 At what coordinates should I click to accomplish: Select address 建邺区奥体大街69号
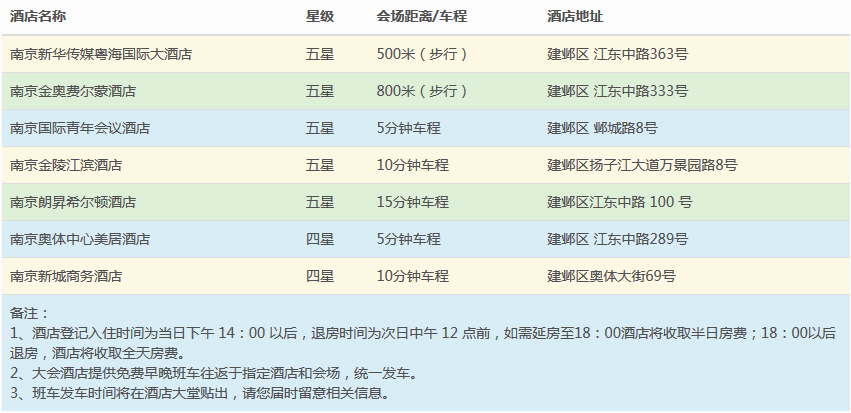pos(611,276)
